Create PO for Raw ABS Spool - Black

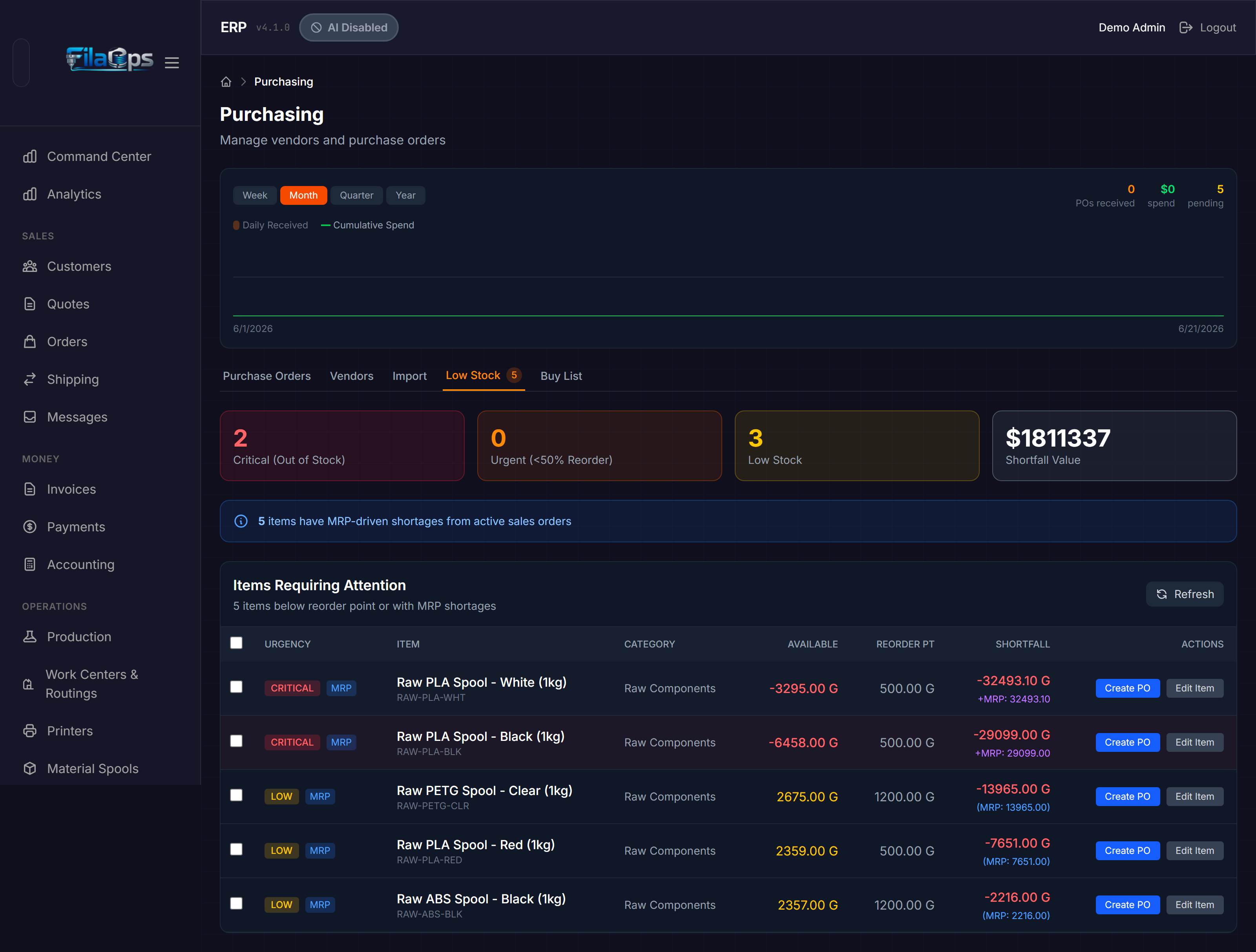[1128, 905]
